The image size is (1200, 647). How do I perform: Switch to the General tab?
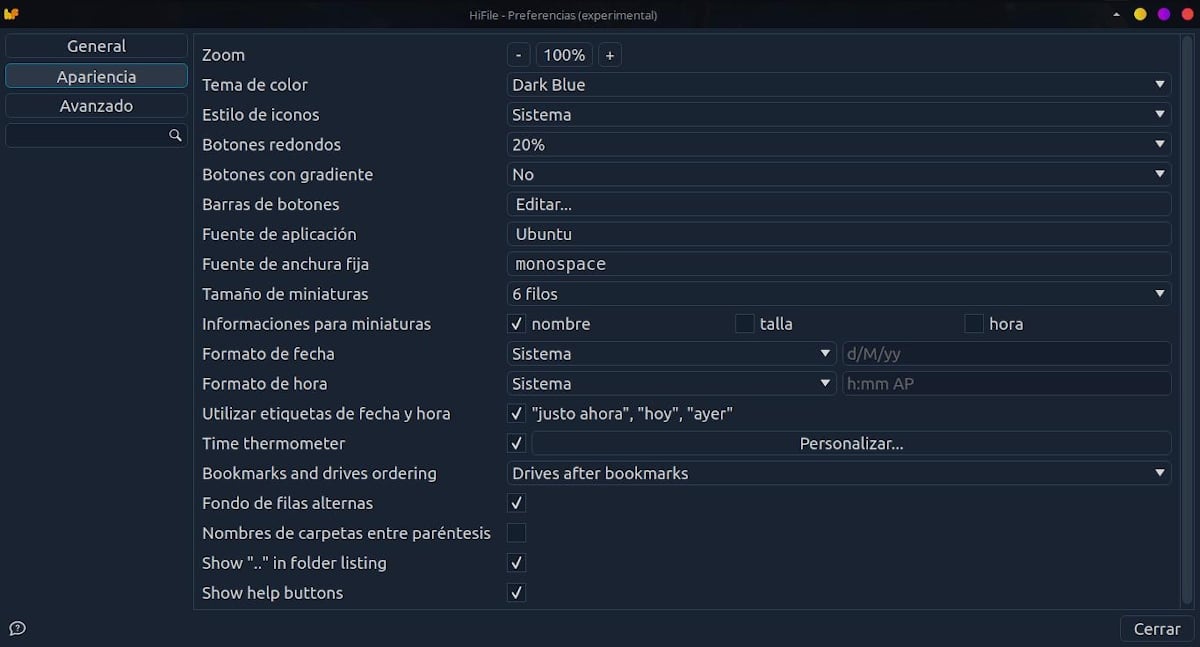pyautogui.click(x=96, y=46)
